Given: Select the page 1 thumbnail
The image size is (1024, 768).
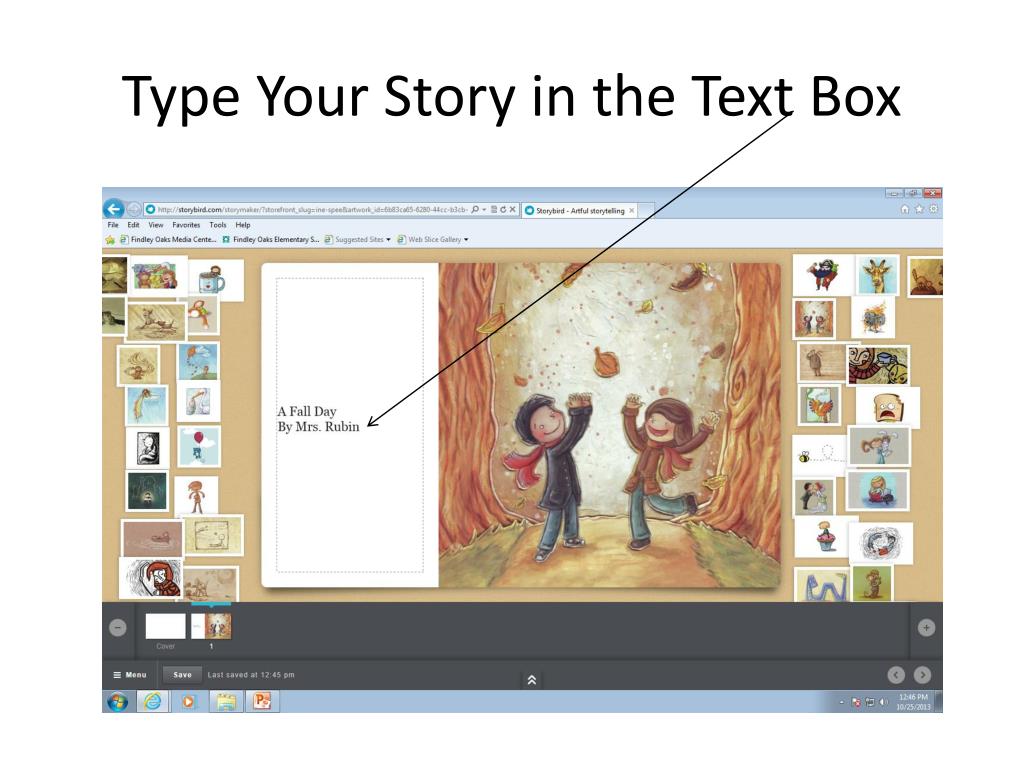Looking at the screenshot, I should click(211, 626).
